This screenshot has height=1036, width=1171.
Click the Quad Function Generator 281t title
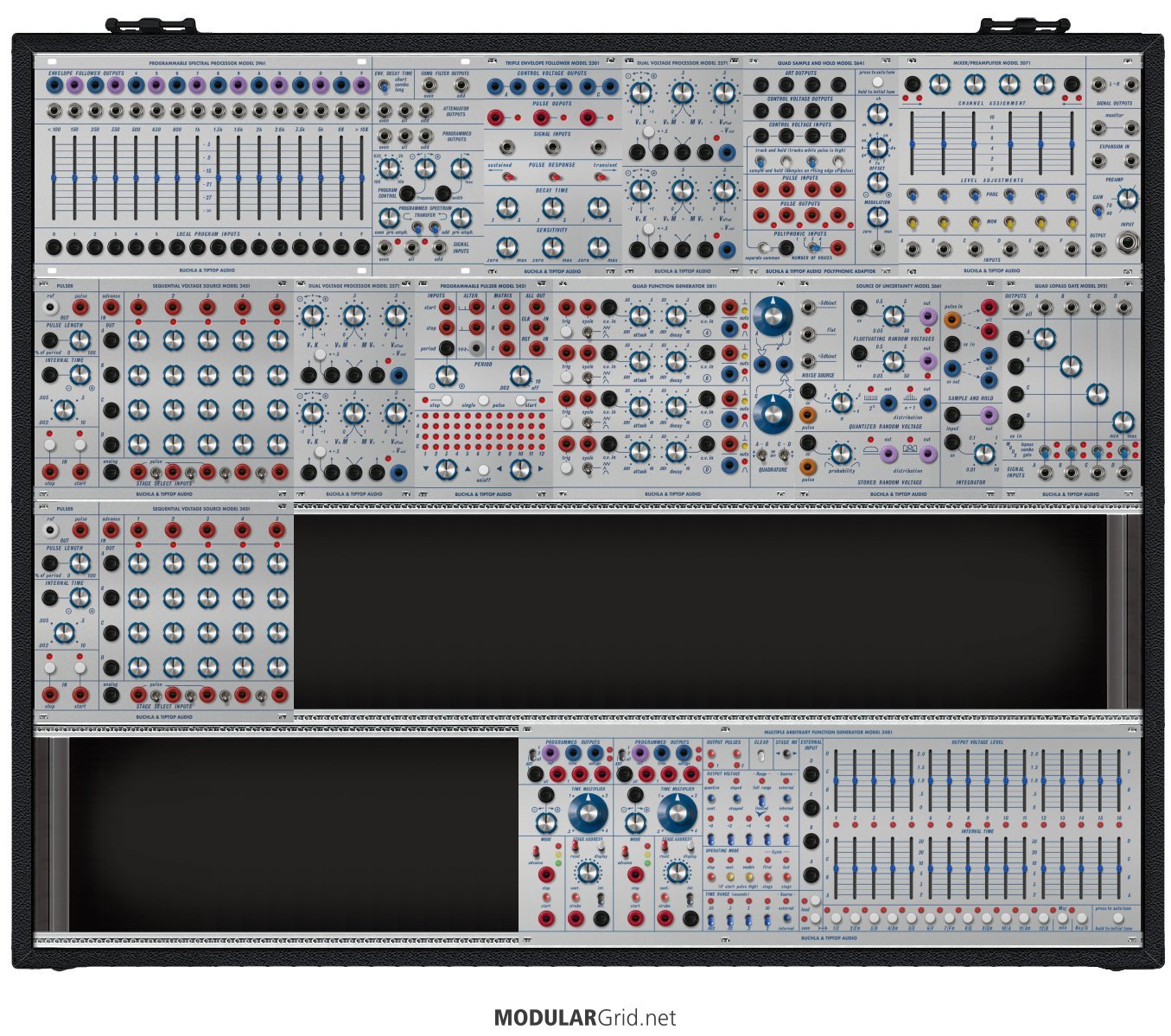[x=674, y=286]
